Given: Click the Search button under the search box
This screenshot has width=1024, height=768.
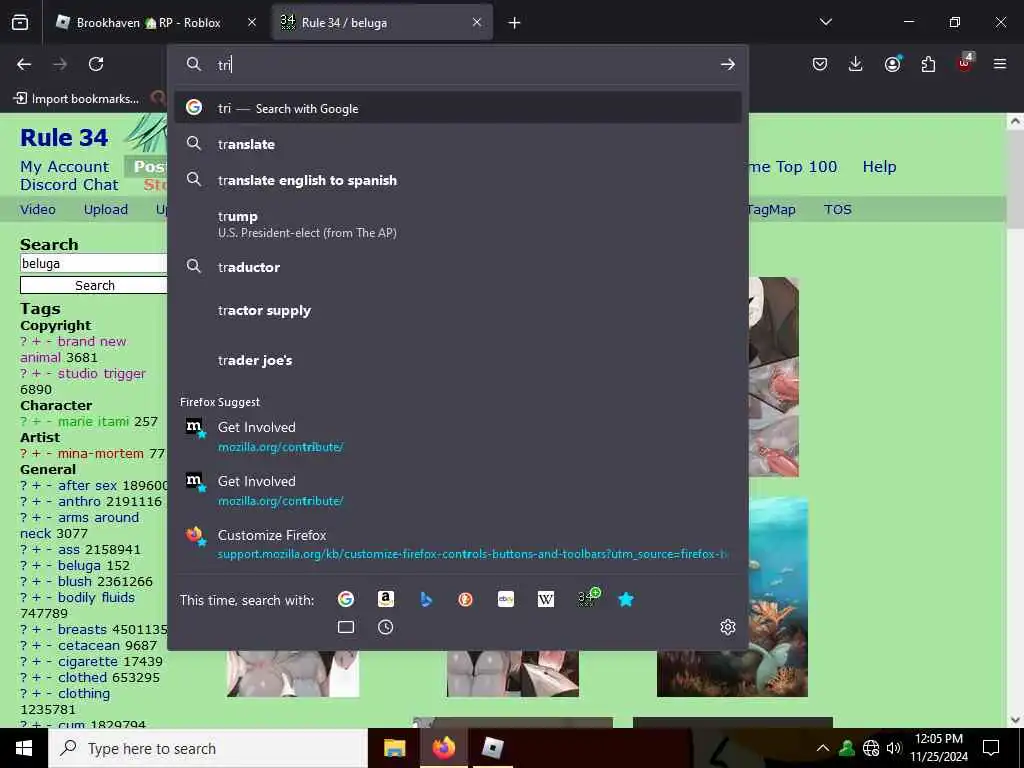Looking at the screenshot, I should click(x=94, y=285).
